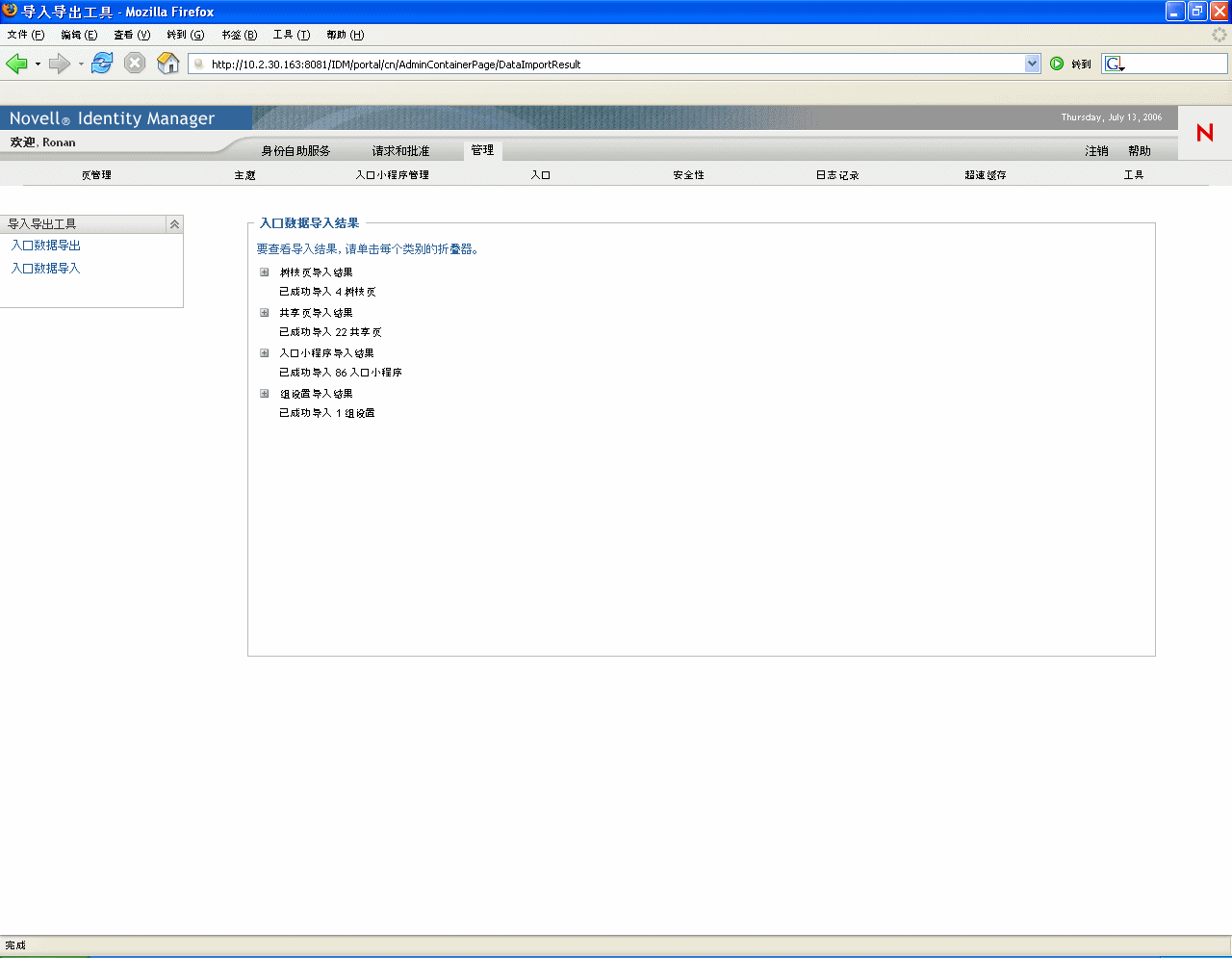Open the 入口数据导出 link
This screenshot has height=958, width=1232.
46,246
